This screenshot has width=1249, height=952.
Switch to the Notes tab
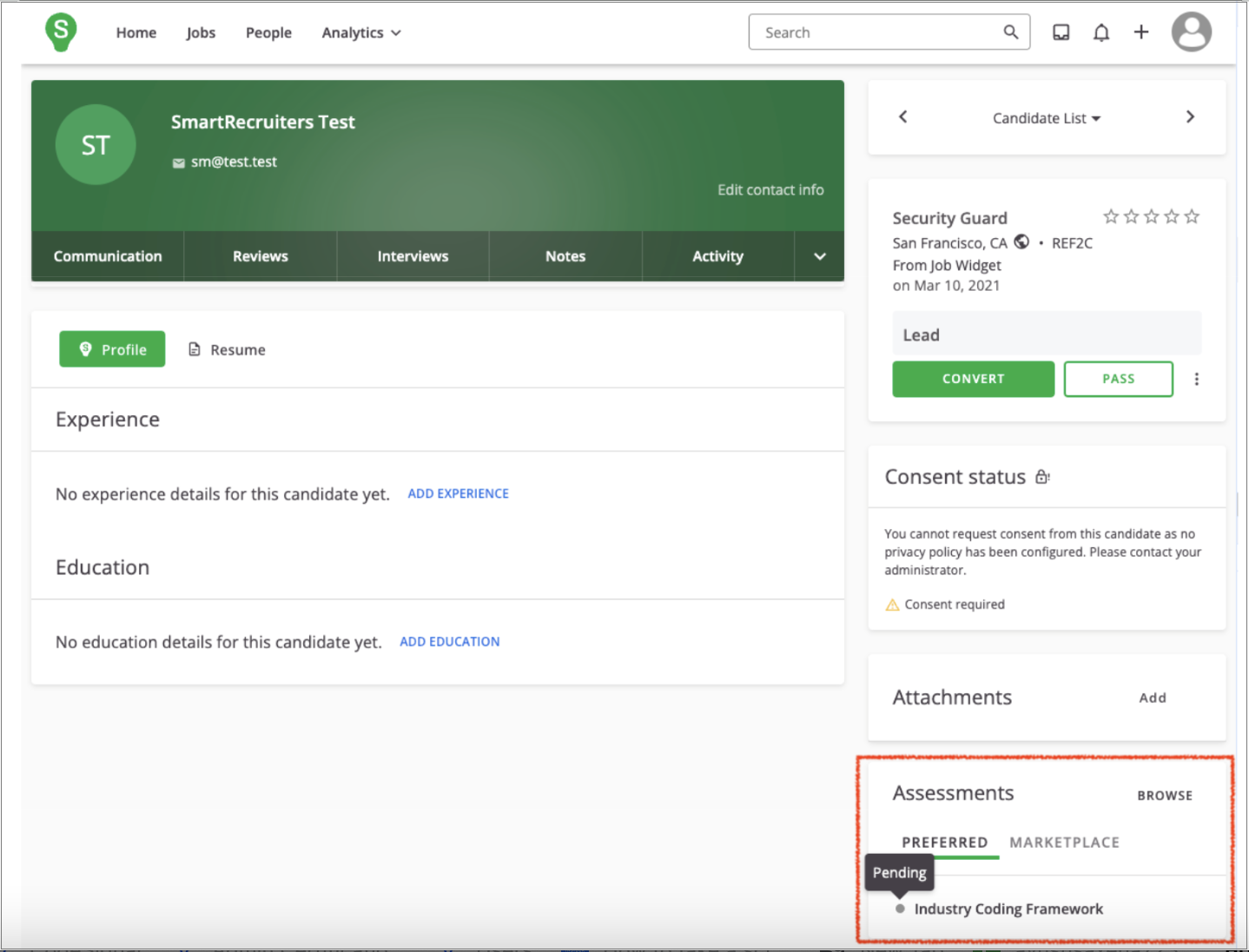tap(565, 256)
